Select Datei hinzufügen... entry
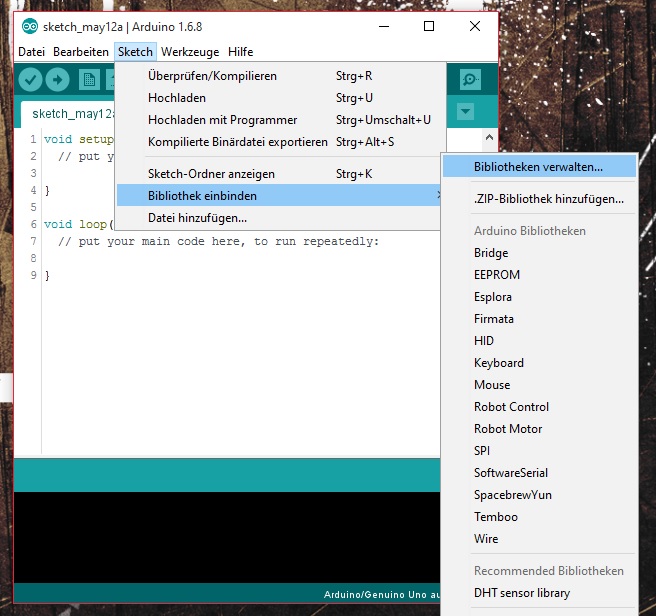Viewport: 656px width, 616px height. [278, 218]
